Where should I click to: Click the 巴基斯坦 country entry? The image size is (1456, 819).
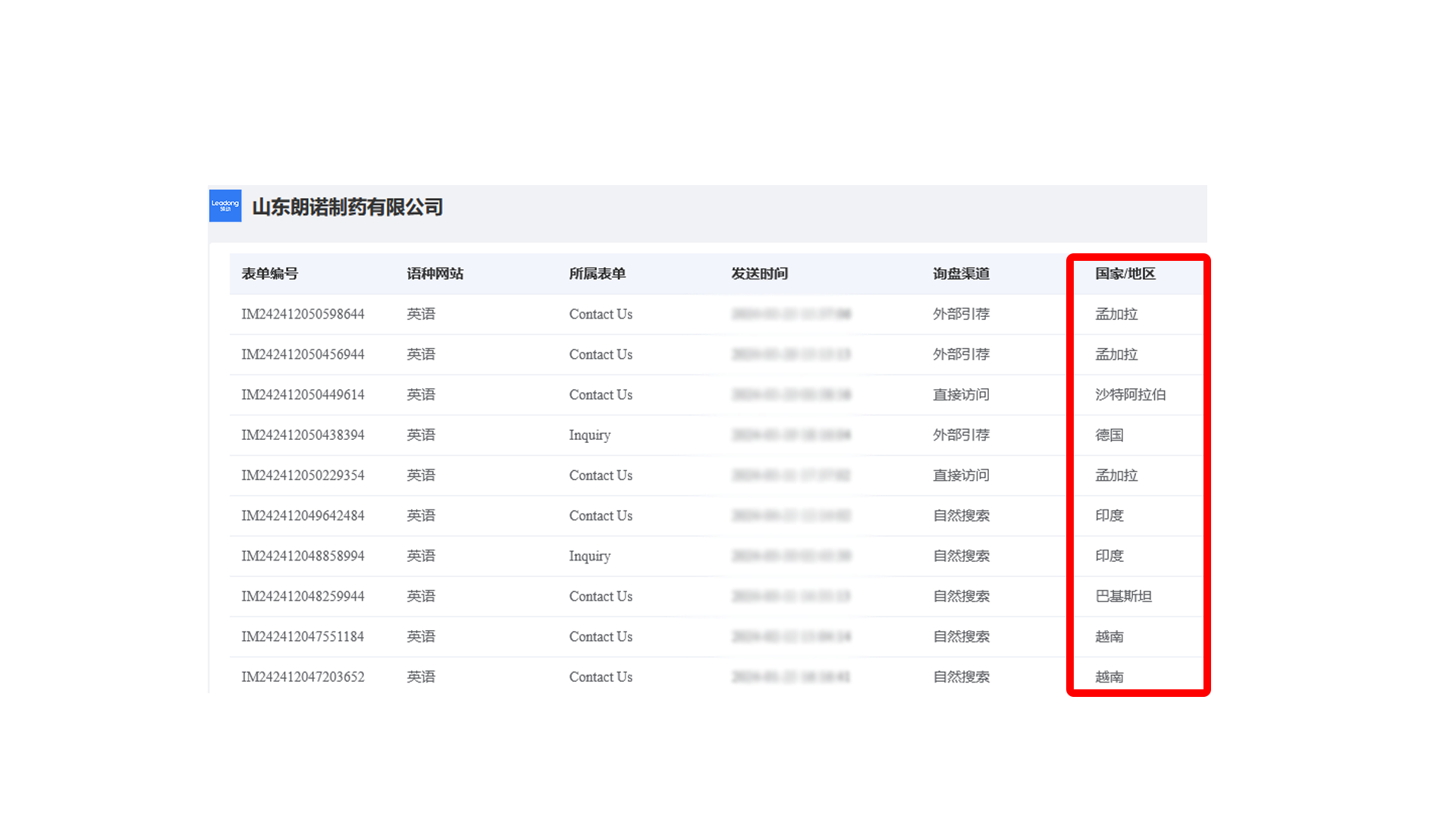[x=1121, y=596]
